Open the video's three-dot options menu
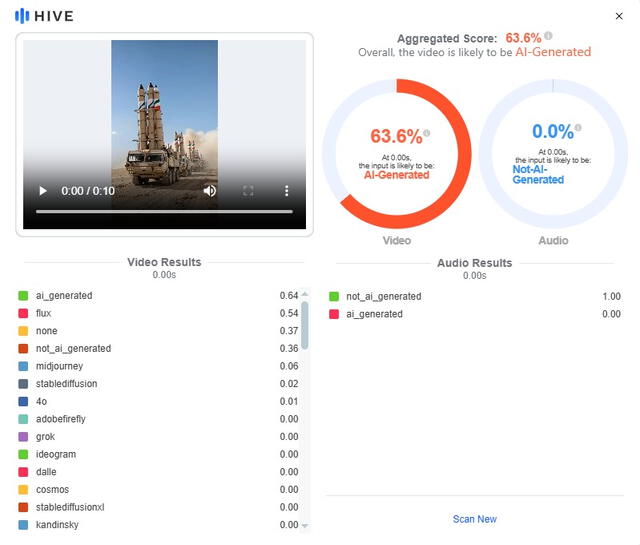The image size is (640, 545). click(287, 191)
